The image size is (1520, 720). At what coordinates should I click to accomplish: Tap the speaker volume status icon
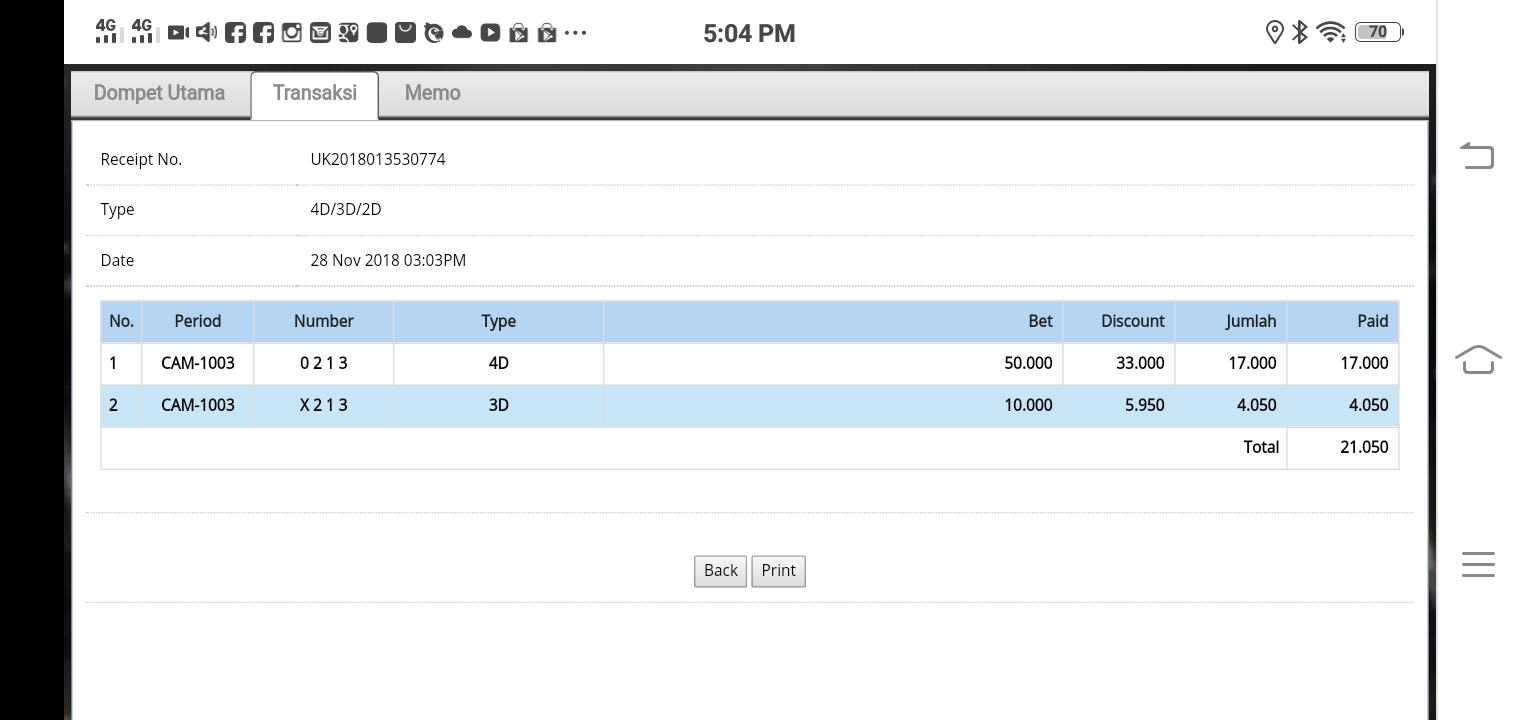click(206, 33)
